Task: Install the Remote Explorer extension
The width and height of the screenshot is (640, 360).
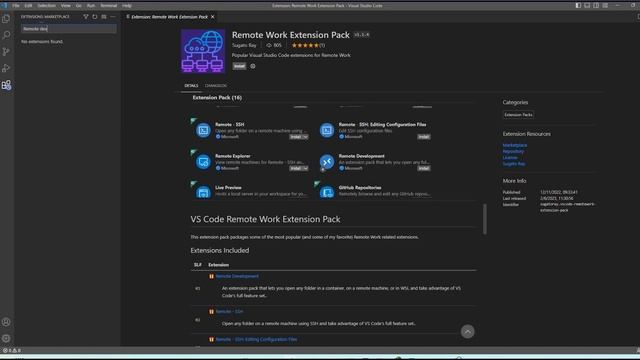Action: click(x=296, y=168)
